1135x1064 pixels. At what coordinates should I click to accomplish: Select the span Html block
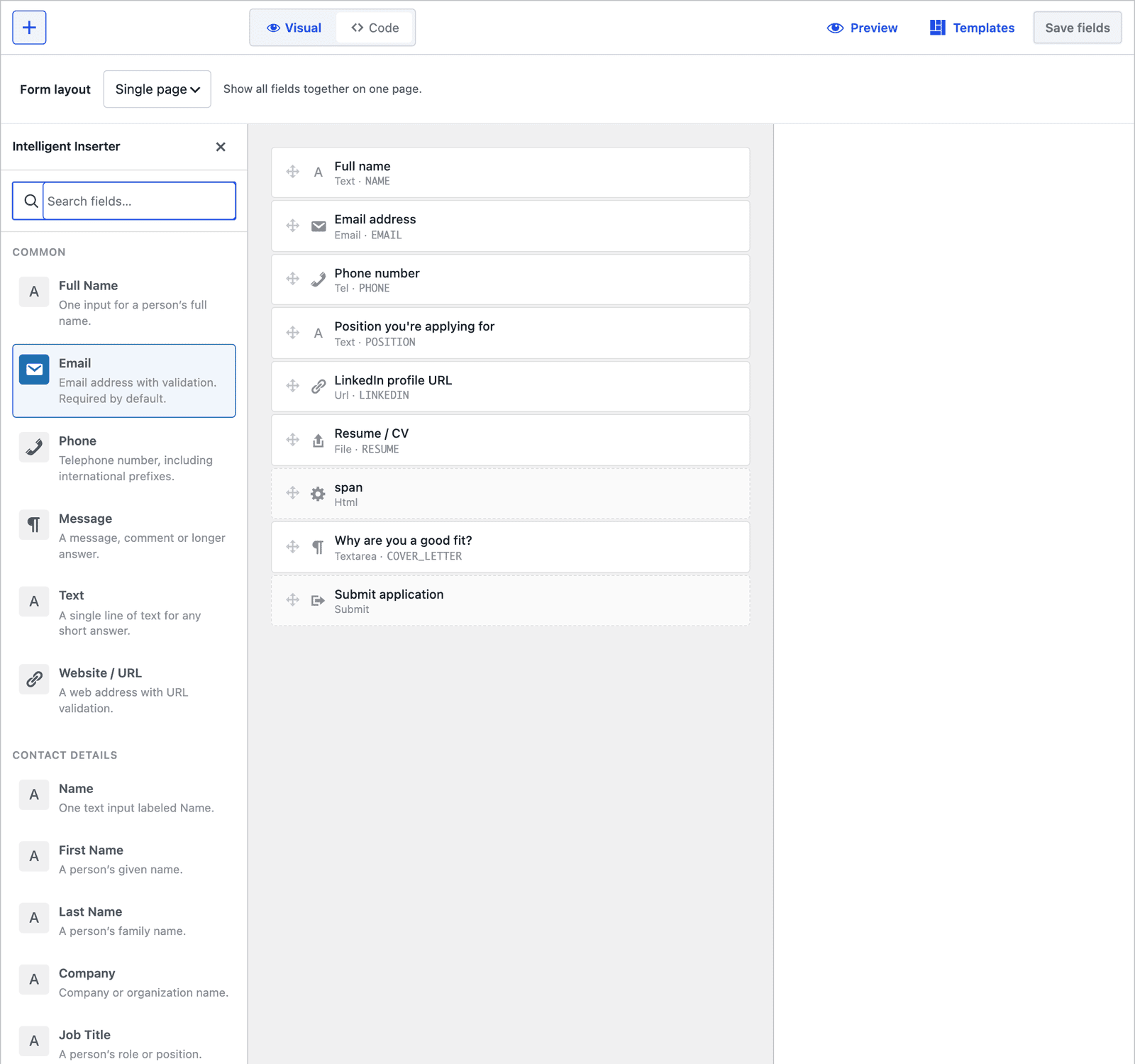[x=511, y=494]
